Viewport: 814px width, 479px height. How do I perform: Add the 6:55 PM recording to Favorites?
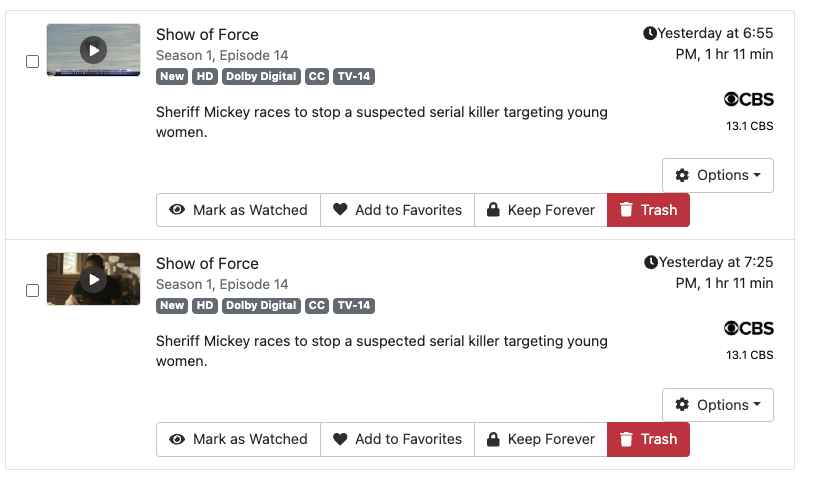click(397, 210)
